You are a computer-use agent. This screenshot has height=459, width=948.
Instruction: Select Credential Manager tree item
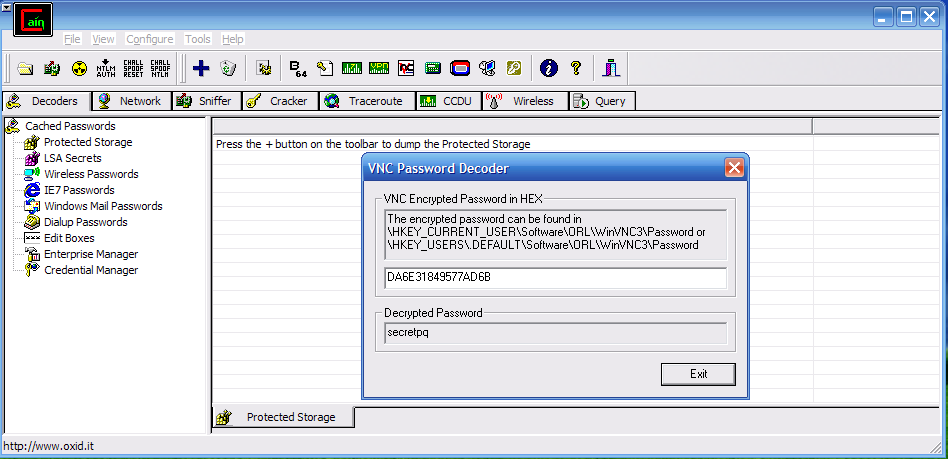(x=91, y=270)
